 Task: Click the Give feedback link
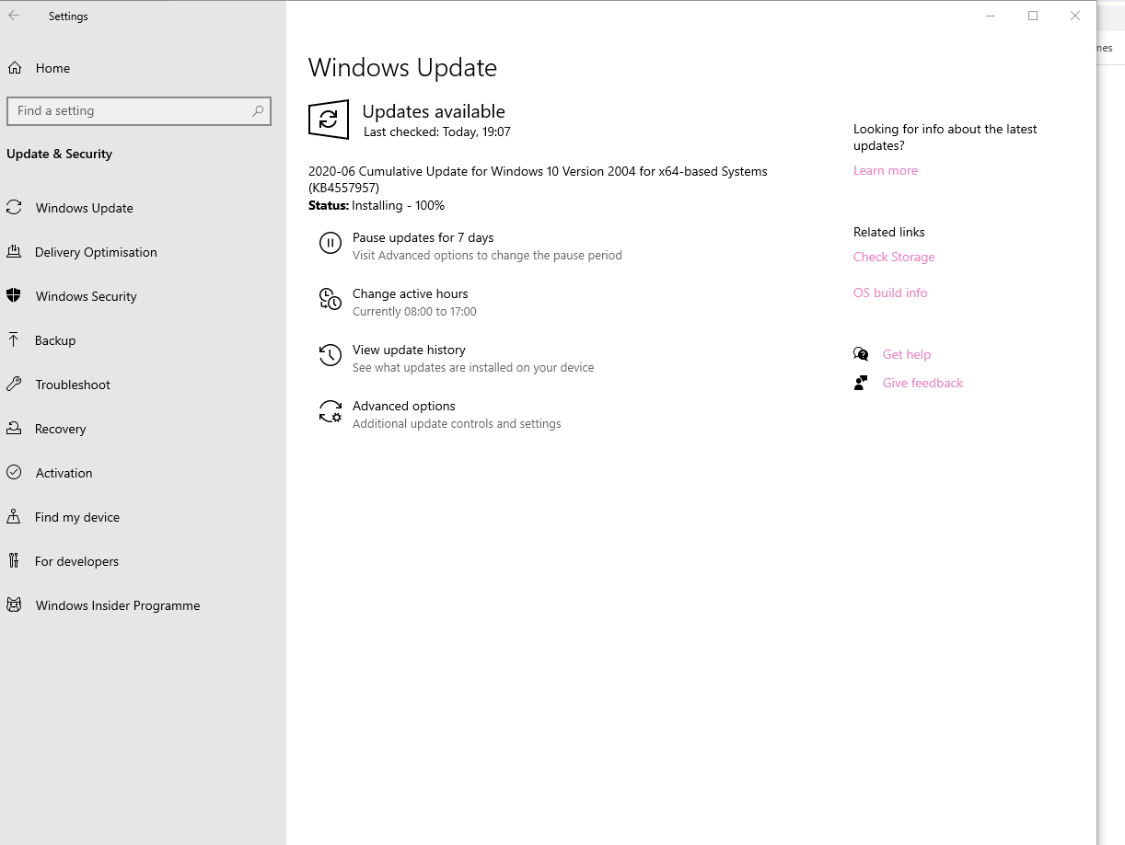[x=923, y=383]
